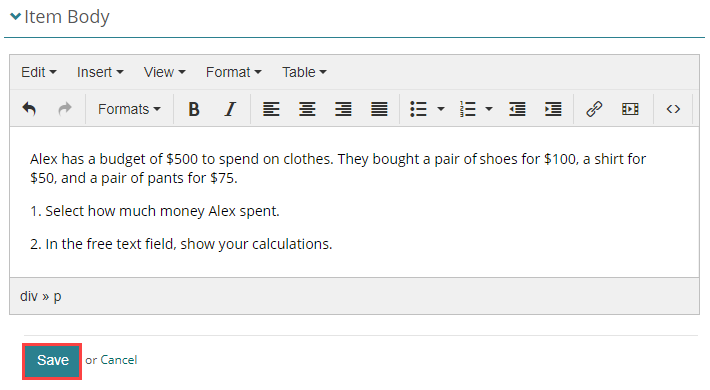Click the Cancel link

(119, 360)
